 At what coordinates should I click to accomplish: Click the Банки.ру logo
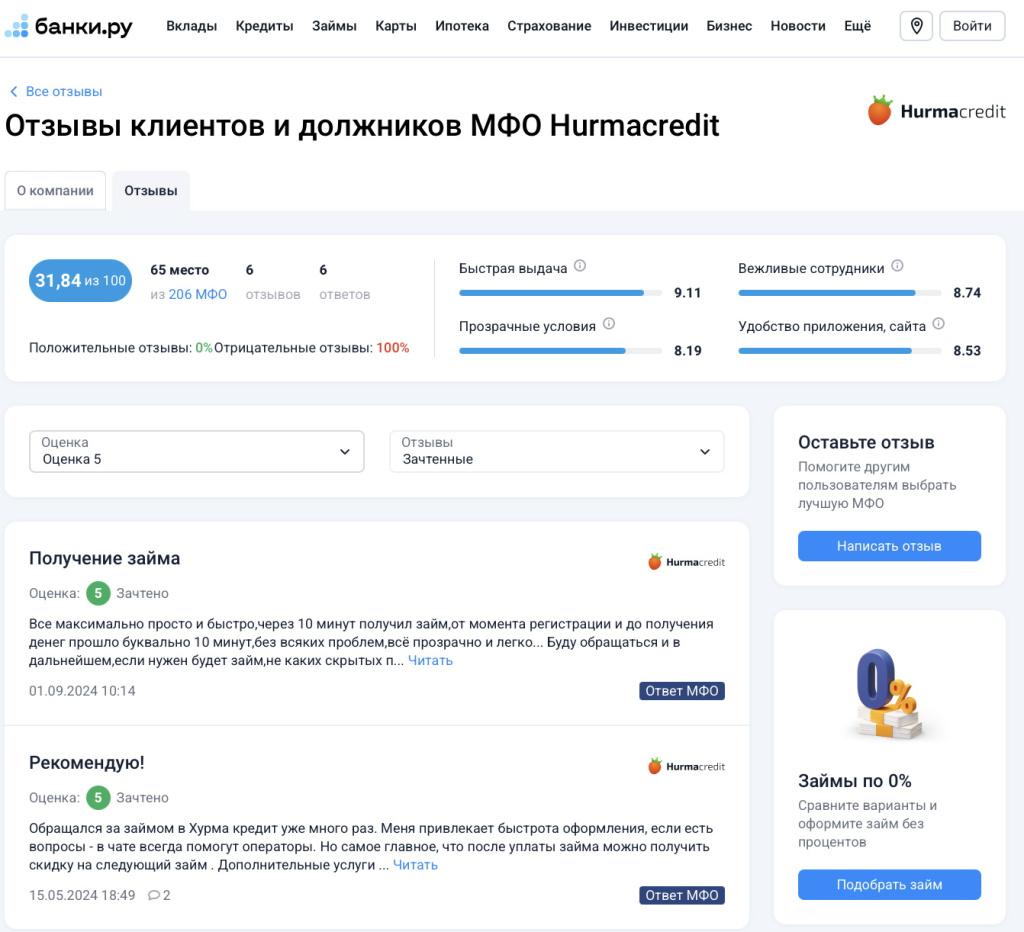[x=68, y=26]
